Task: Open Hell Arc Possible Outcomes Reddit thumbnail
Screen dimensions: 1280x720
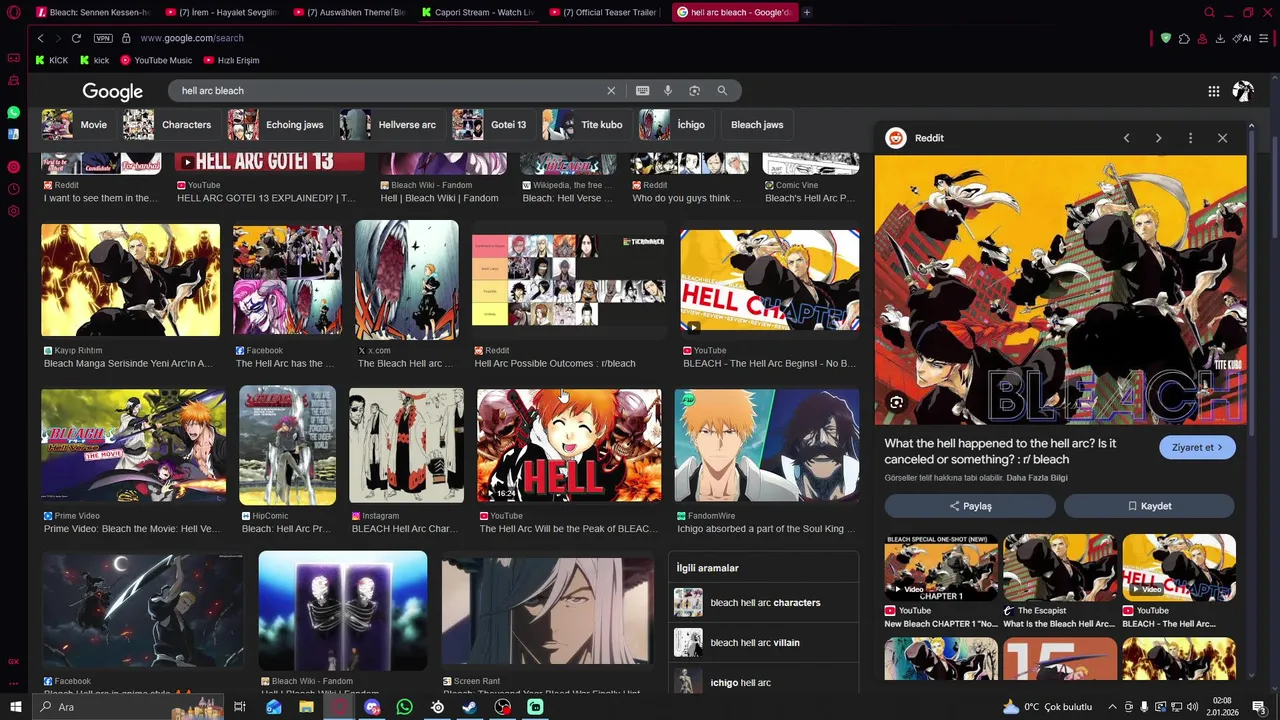Action: (569, 281)
